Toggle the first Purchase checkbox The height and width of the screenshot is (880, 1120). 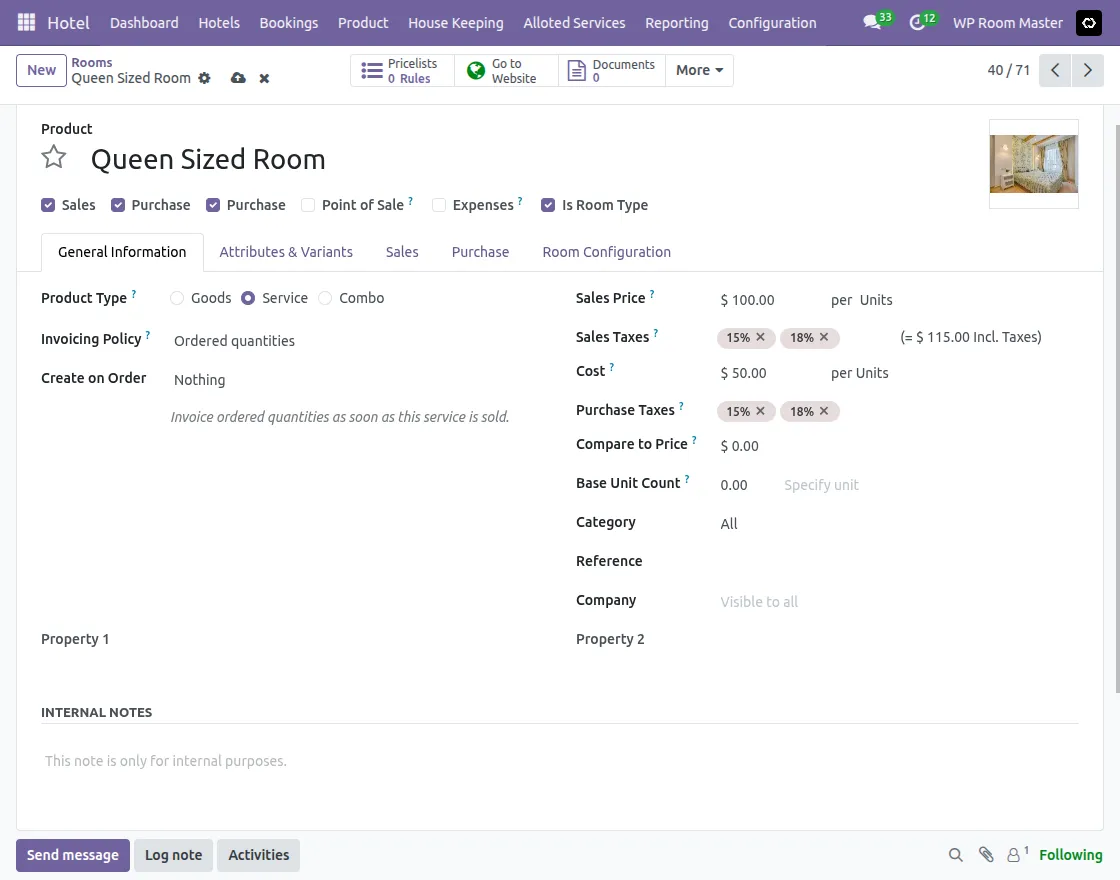[x=118, y=205]
